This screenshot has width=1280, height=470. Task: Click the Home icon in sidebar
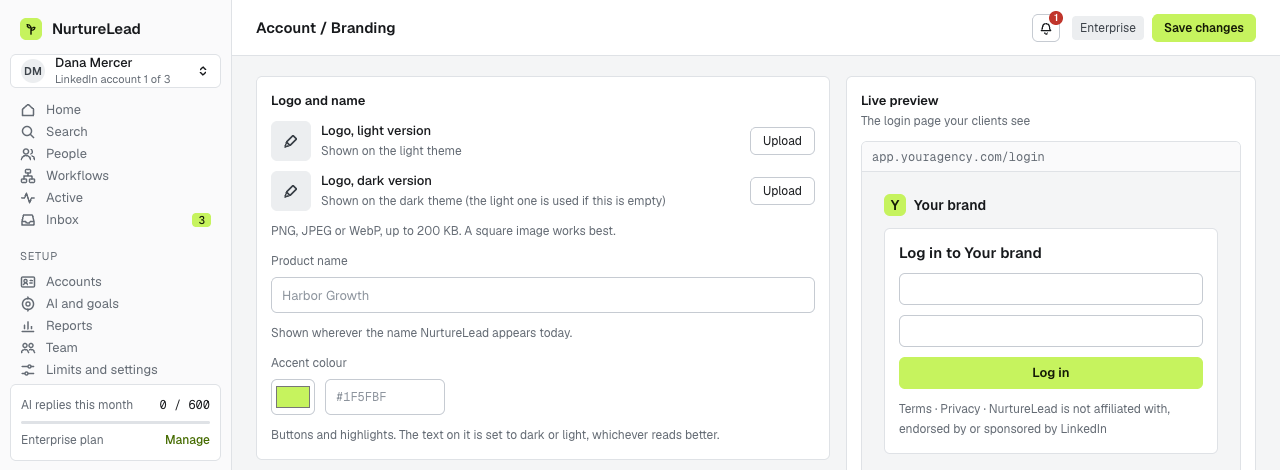coord(28,110)
